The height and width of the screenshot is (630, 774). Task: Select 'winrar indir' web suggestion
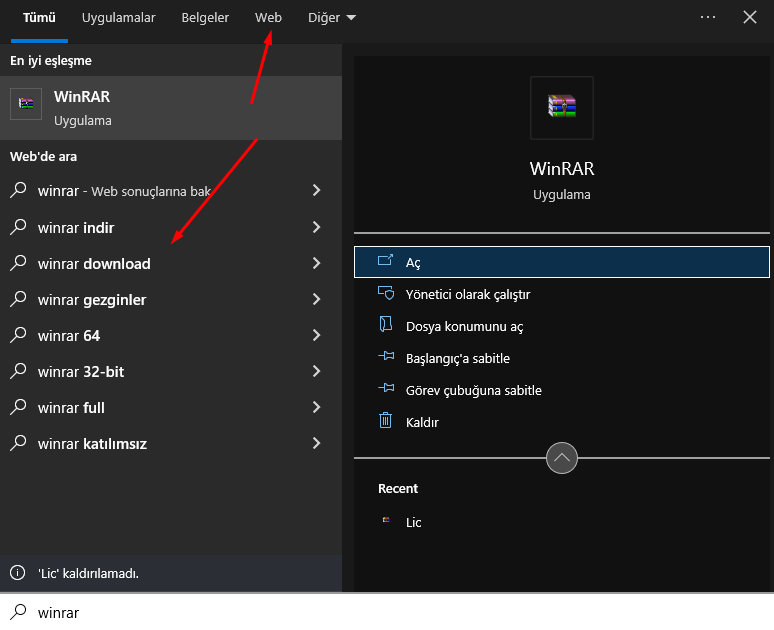[171, 227]
